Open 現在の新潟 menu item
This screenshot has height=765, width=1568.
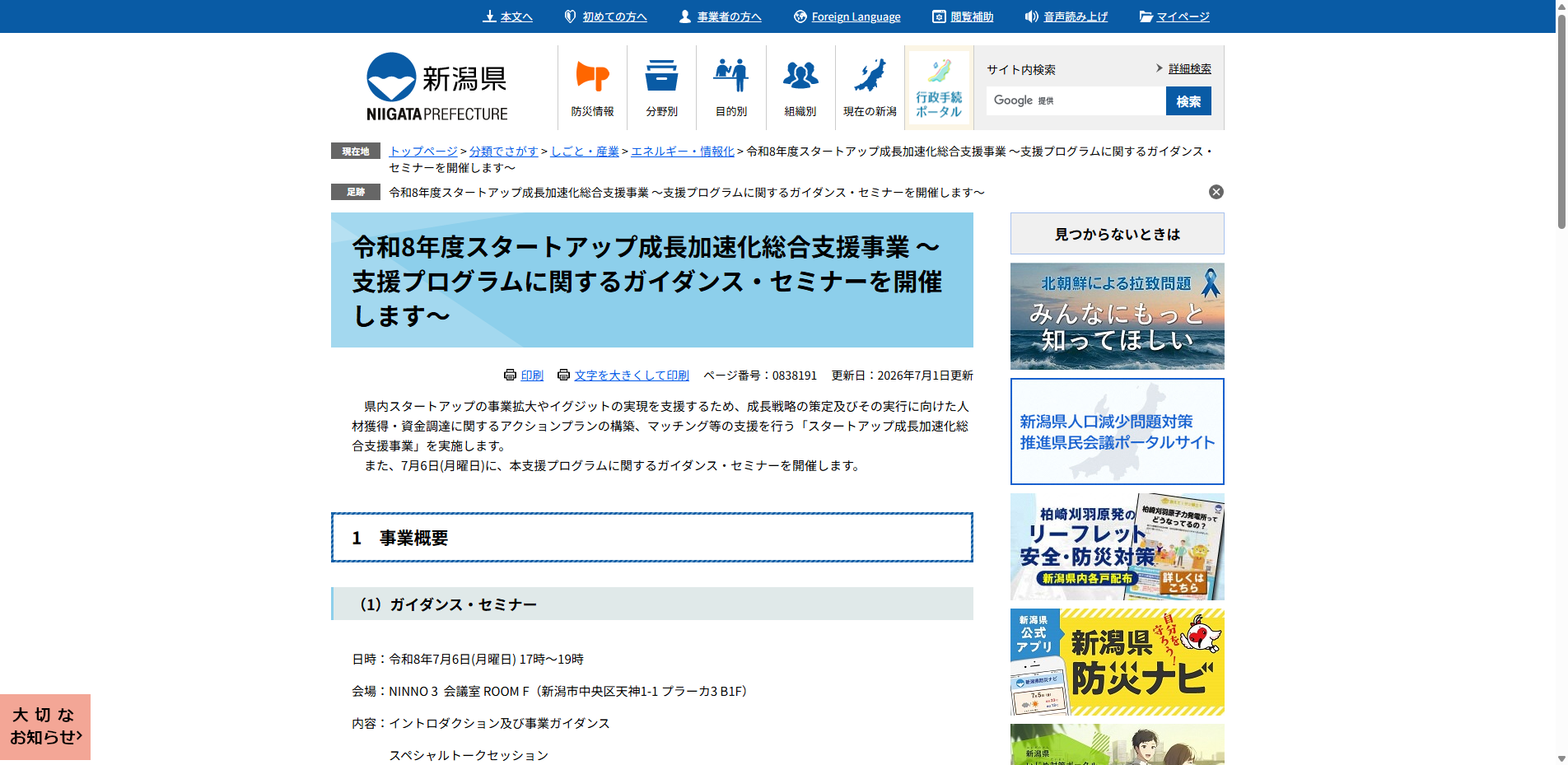(x=870, y=88)
